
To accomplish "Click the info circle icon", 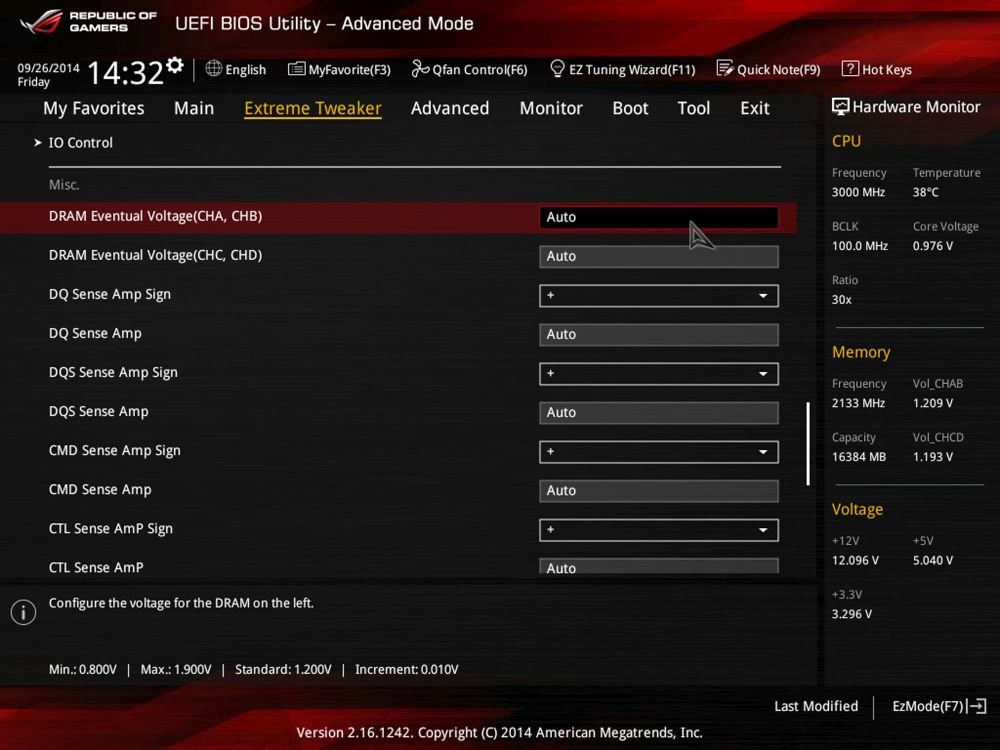I will (x=24, y=612).
